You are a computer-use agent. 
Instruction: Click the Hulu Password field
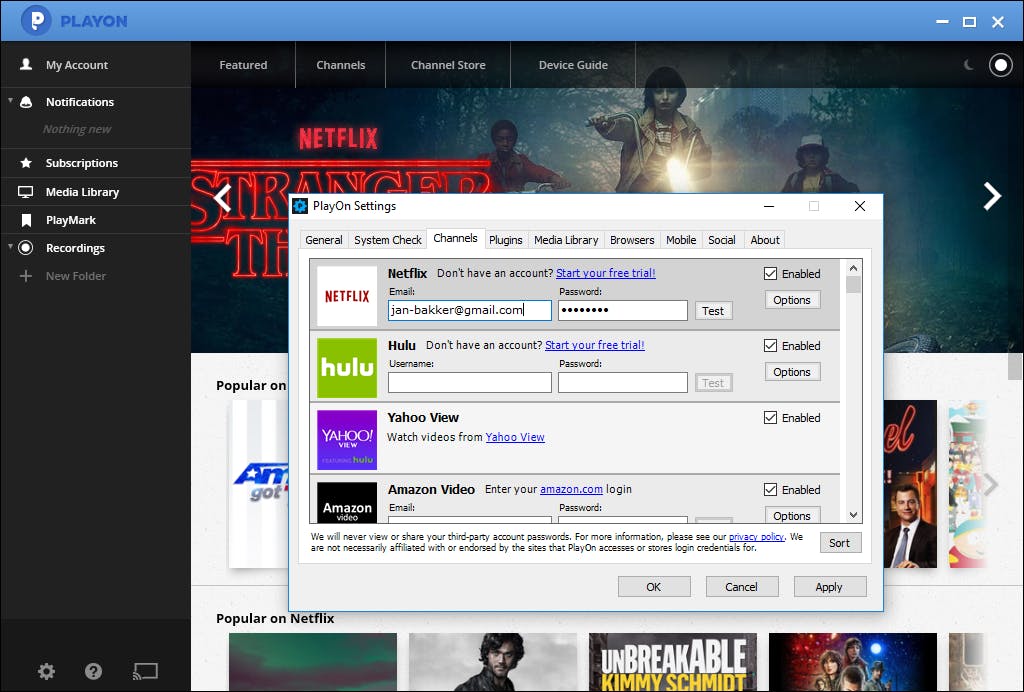pos(622,382)
